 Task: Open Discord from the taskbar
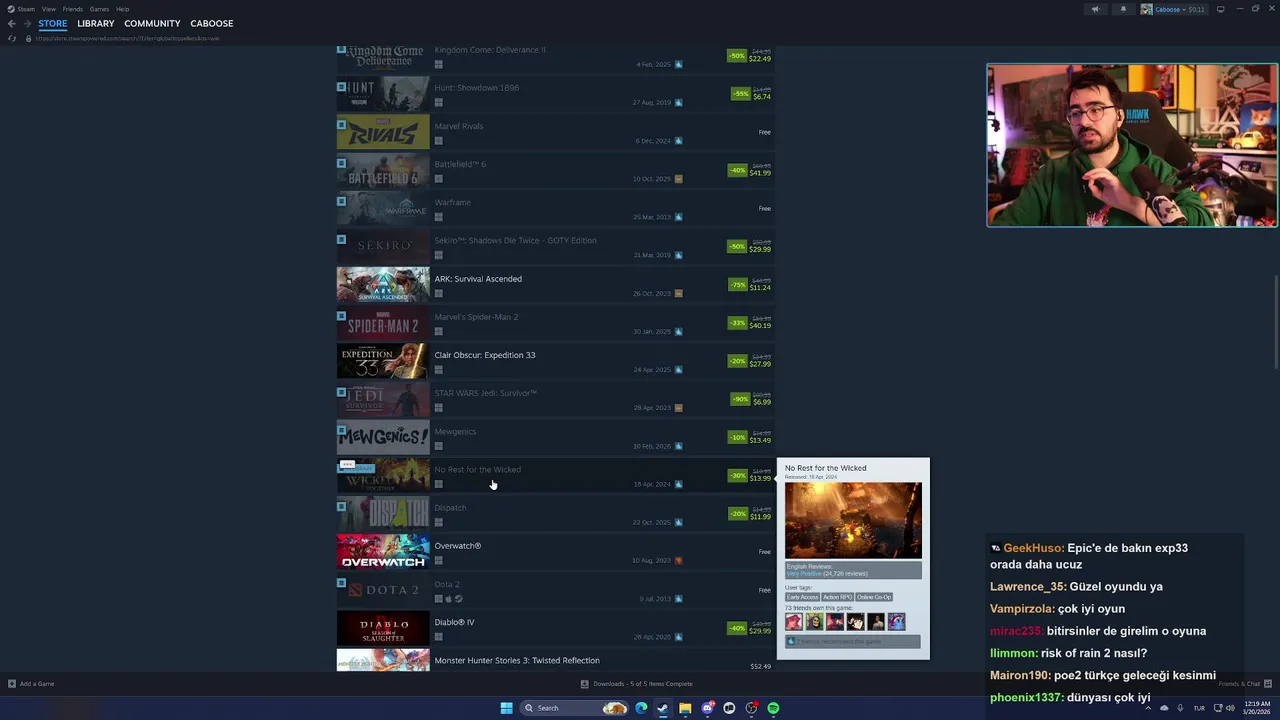pos(708,708)
